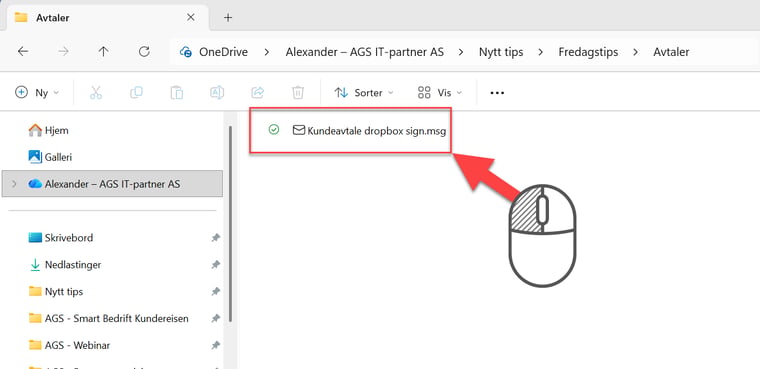The height and width of the screenshot is (369, 760).
Task: Click the folder icon on Avtaler tab
Action: pos(21,17)
